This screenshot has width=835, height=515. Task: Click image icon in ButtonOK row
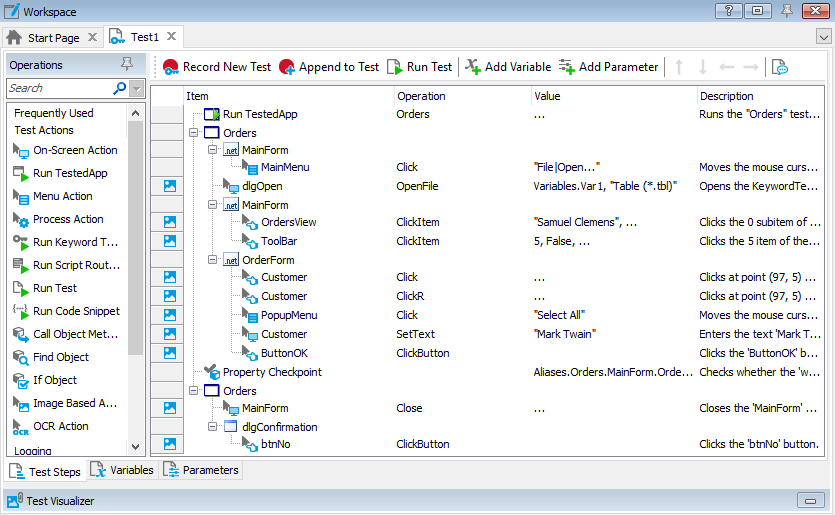click(x=169, y=353)
